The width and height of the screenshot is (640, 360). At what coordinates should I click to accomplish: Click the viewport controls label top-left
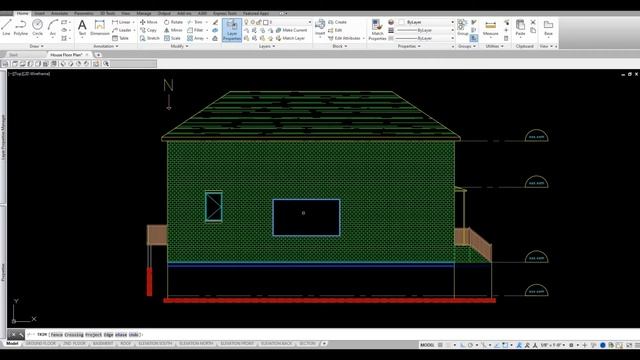pos(29,74)
